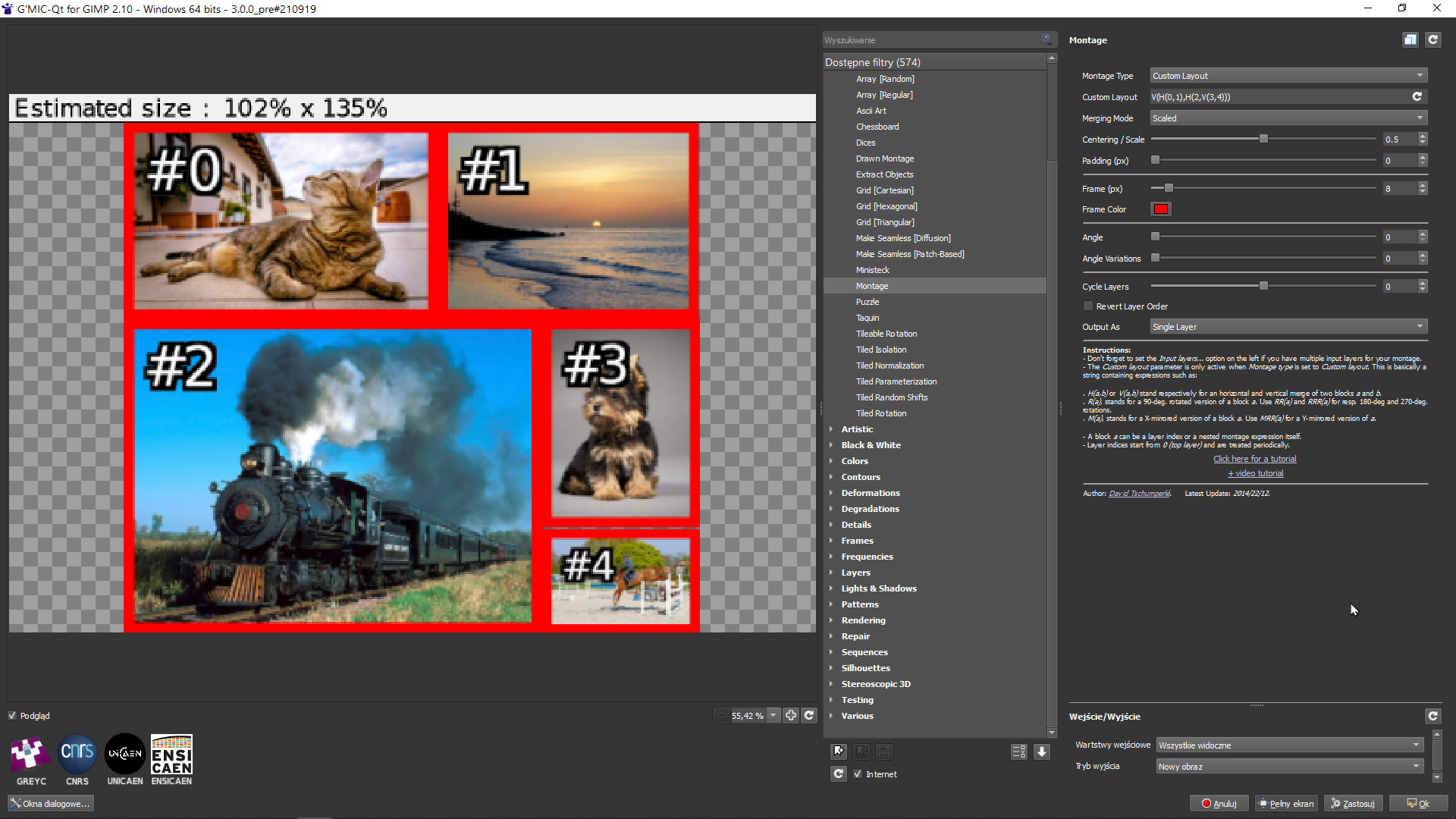Click the Cycle Layers slider handle
1456x819 pixels.
[x=1263, y=286]
